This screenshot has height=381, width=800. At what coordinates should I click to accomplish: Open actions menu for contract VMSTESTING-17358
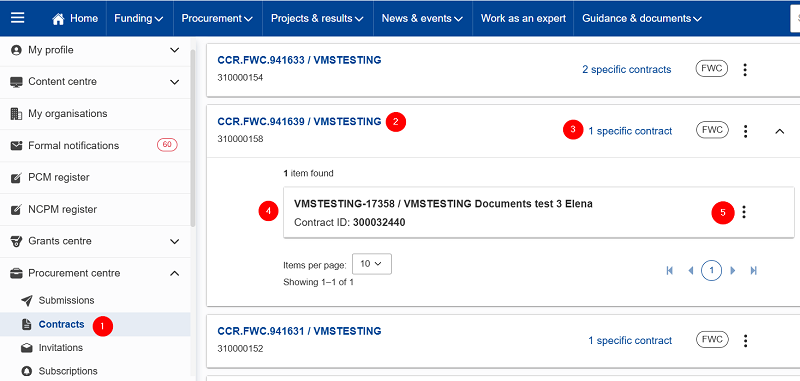click(744, 212)
